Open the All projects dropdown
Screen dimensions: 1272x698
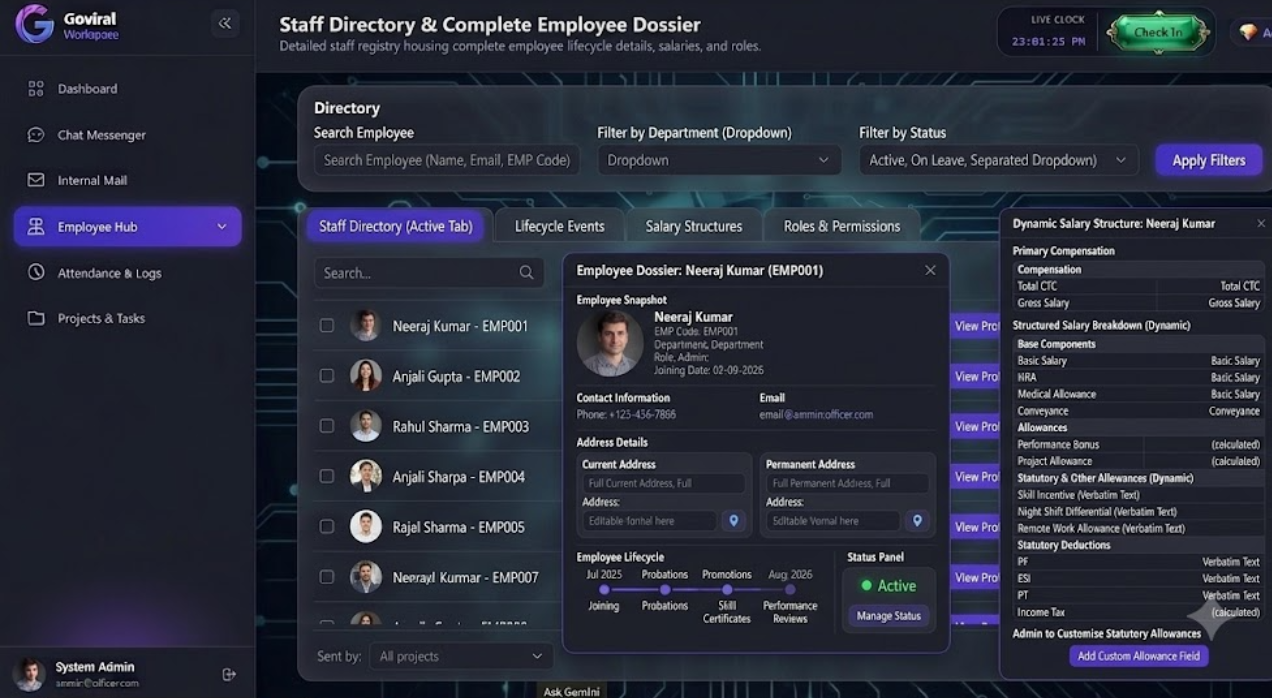[x=460, y=656]
